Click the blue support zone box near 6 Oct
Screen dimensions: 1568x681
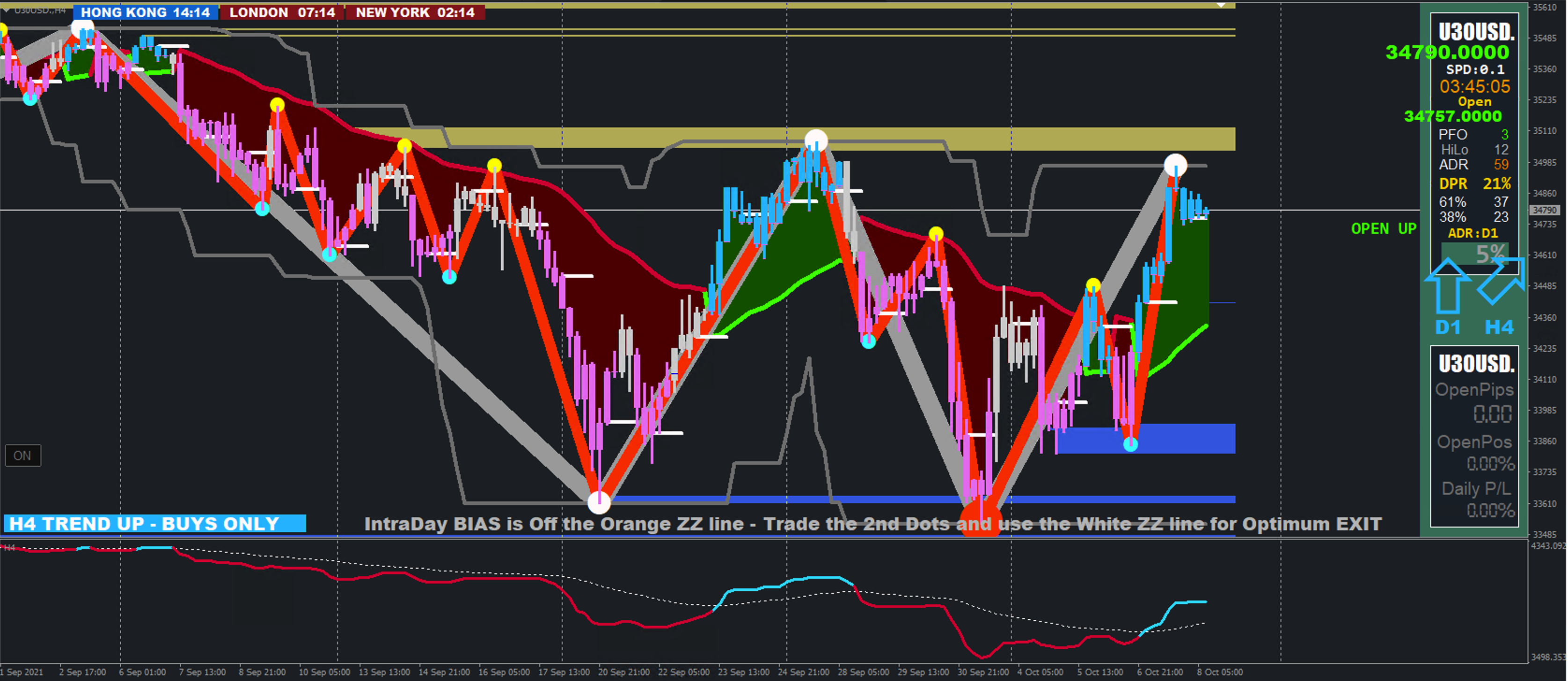point(1187,439)
